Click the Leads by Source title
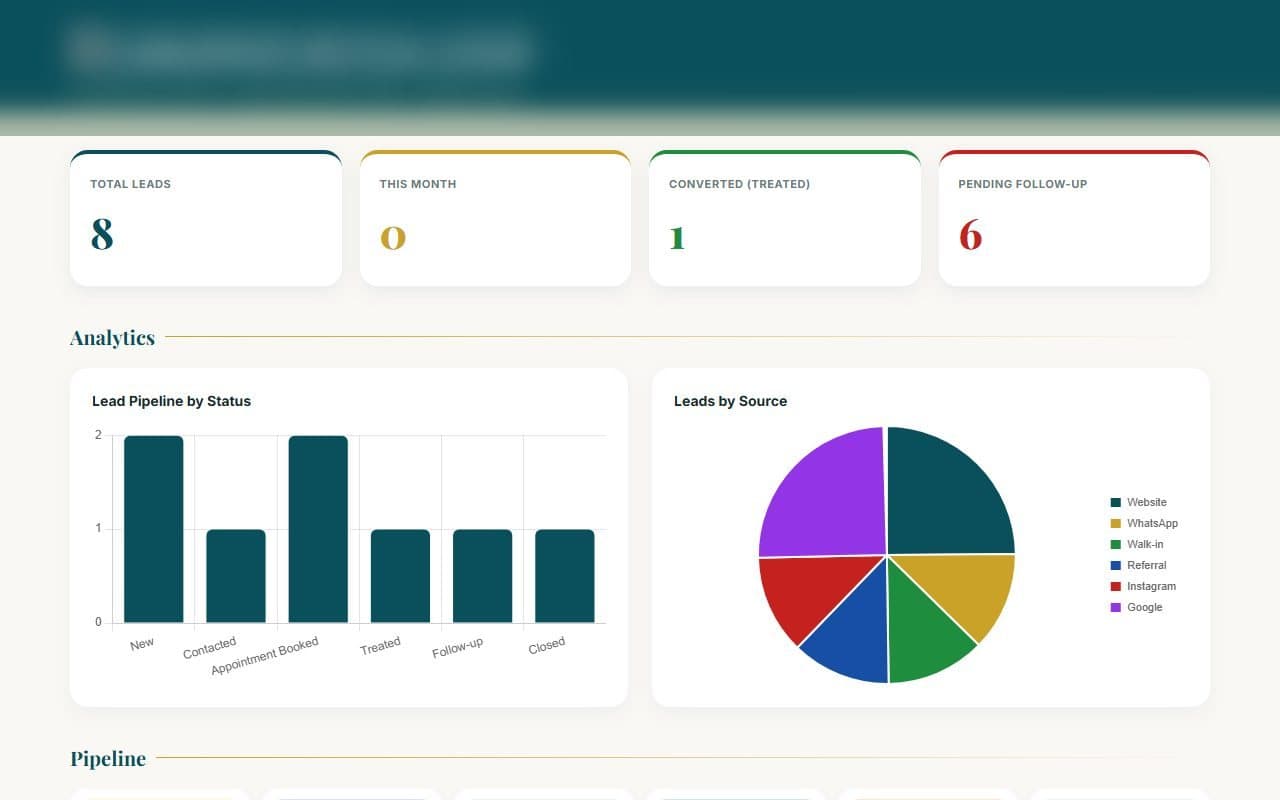Image resolution: width=1280 pixels, height=800 pixels. [730, 401]
